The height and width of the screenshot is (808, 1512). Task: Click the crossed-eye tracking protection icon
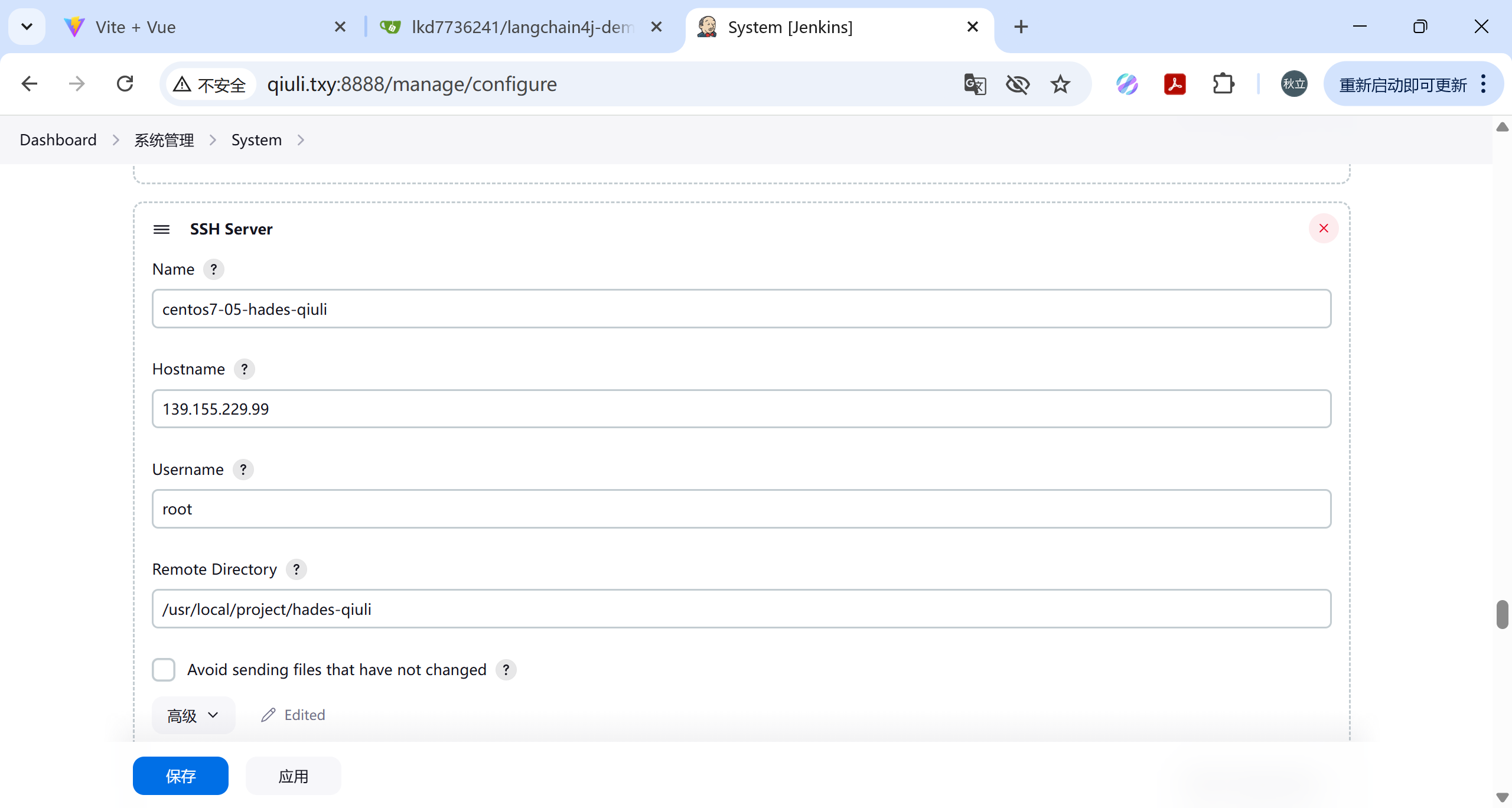1018,84
